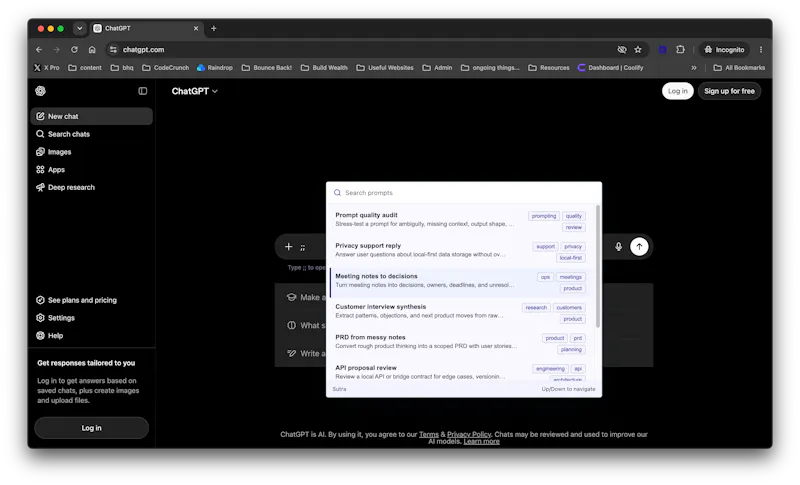Image resolution: width=800 pixels, height=485 pixels.
Task: Expand hidden bookmarks chevron
Action: (x=694, y=67)
